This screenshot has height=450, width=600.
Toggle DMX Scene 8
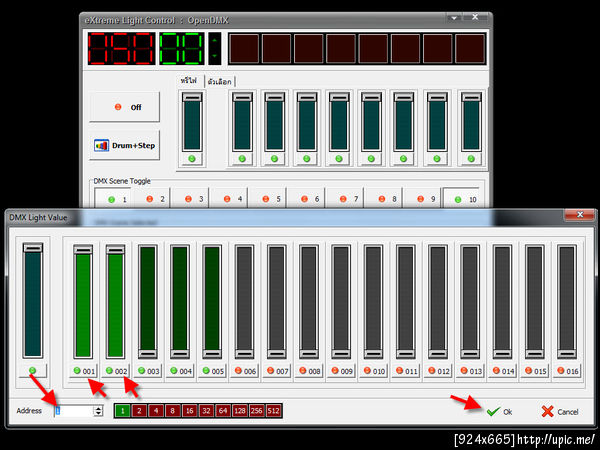pos(384,199)
